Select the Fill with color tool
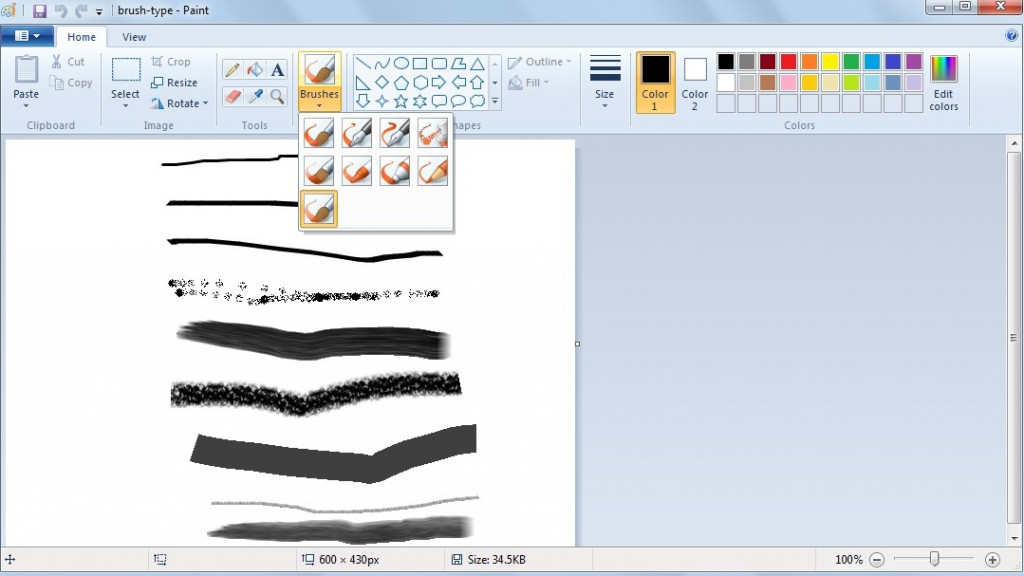Viewport: 1024px width, 576px height. [254, 68]
